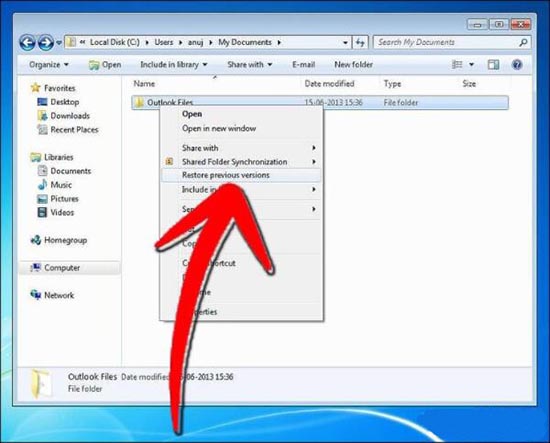The width and height of the screenshot is (550, 443).
Task: Select Local Disk (C:) in address path
Action: [115, 42]
